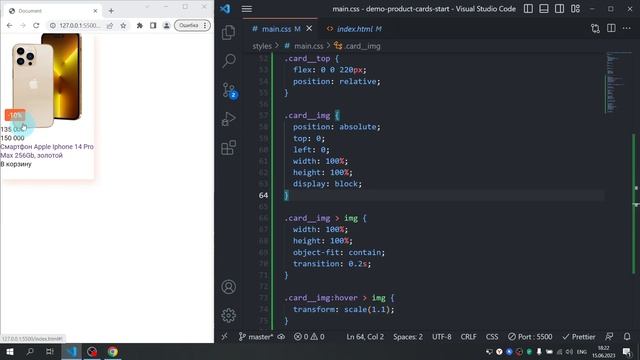Image resolution: width=640 pixels, height=360 pixels.
Task: Open the master branch picker in status bar
Action: coord(256,337)
